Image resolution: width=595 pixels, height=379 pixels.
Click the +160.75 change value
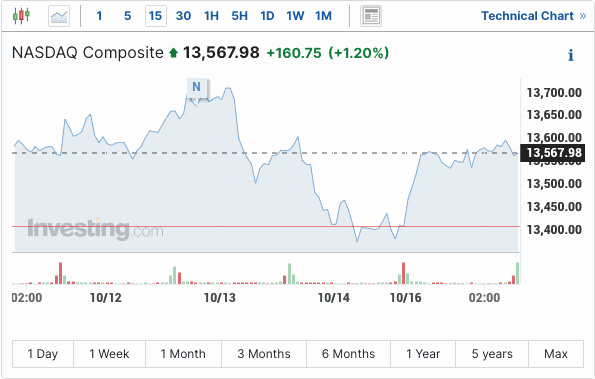click(294, 53)
